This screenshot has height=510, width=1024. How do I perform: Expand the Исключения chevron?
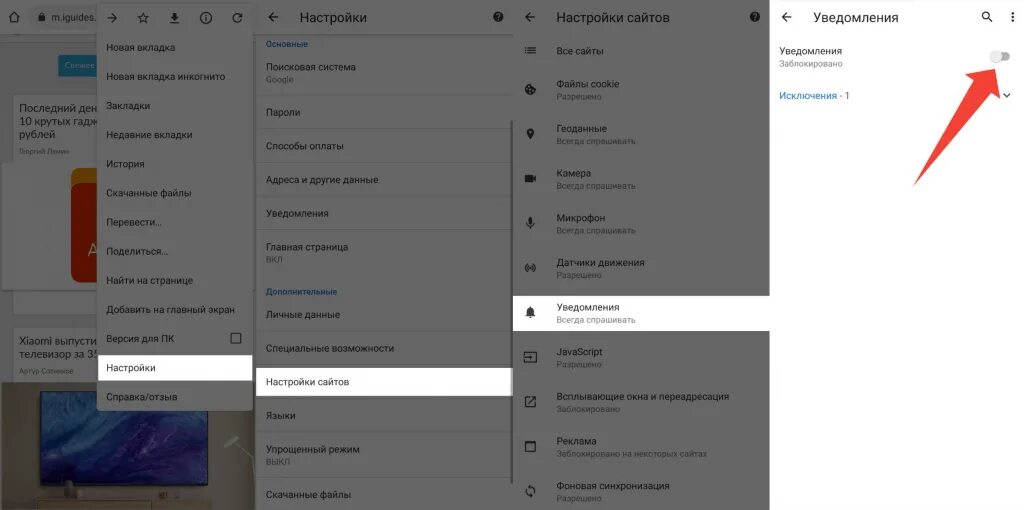point(1006,95)
